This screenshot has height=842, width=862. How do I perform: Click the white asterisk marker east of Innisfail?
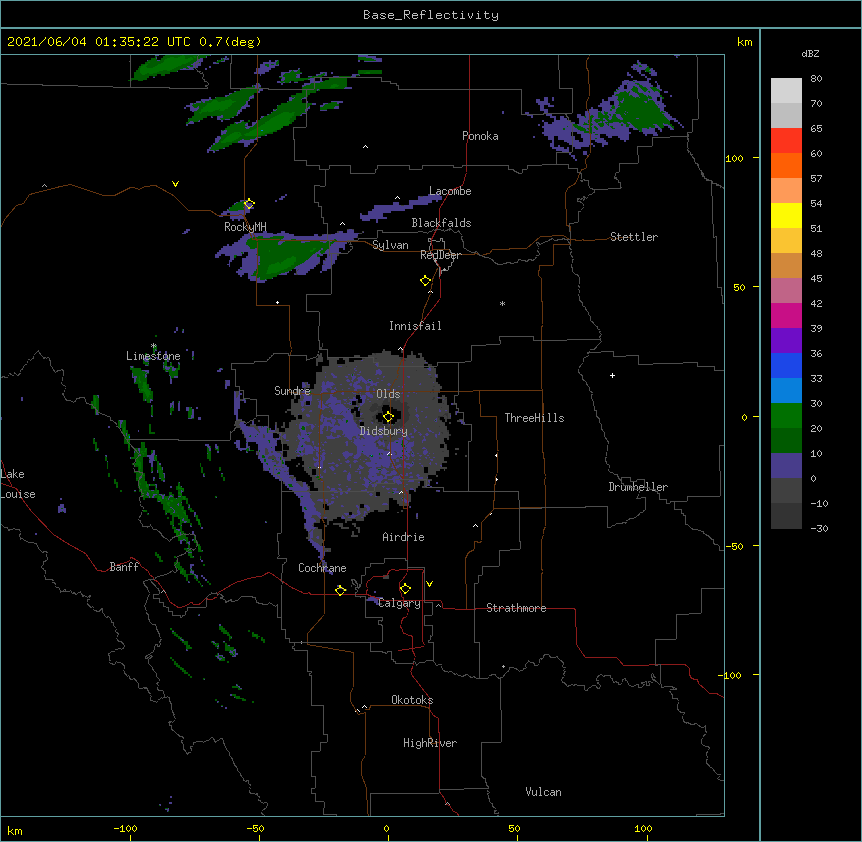(502, 303)
